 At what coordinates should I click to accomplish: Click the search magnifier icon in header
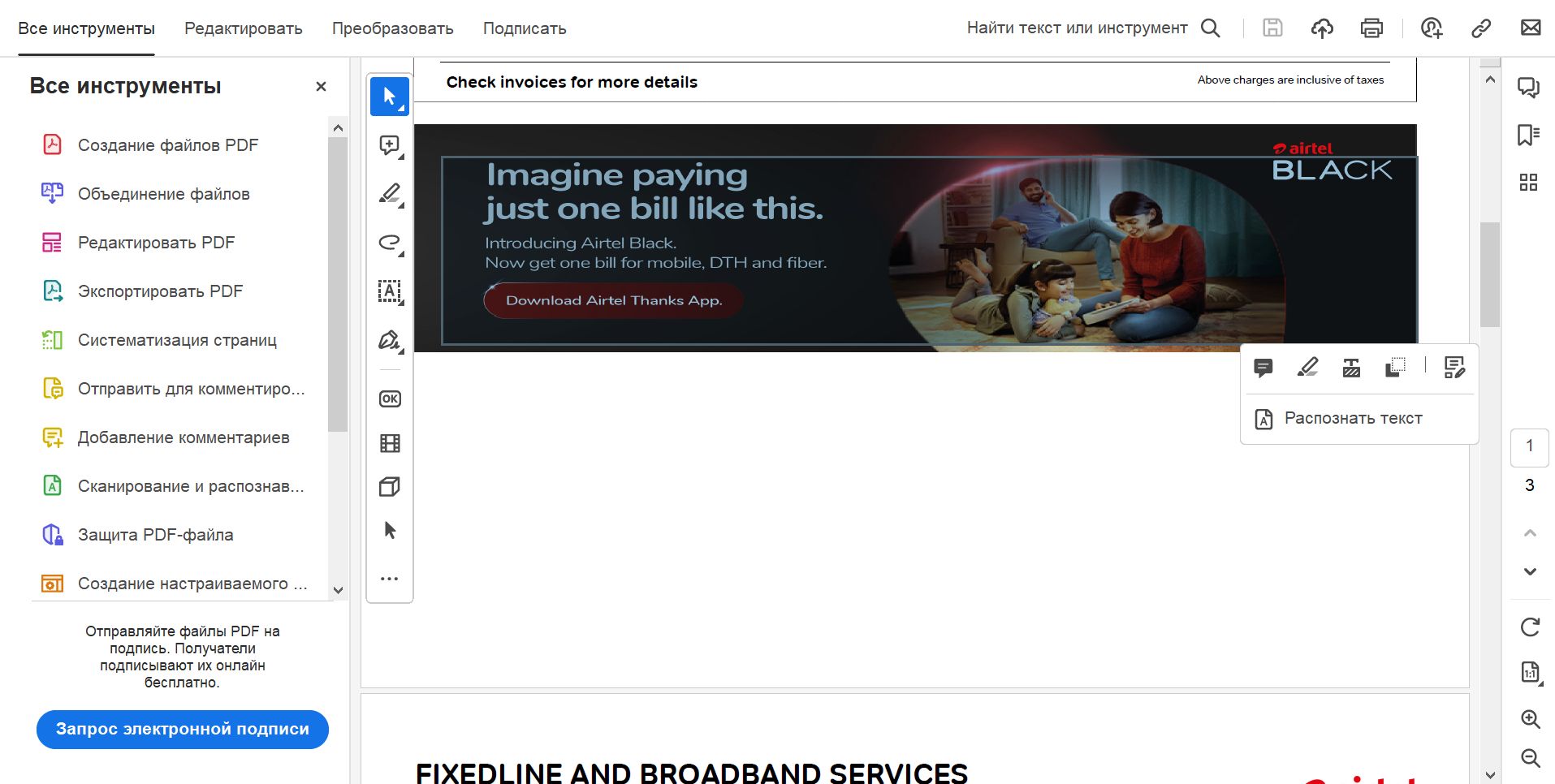1211,28
